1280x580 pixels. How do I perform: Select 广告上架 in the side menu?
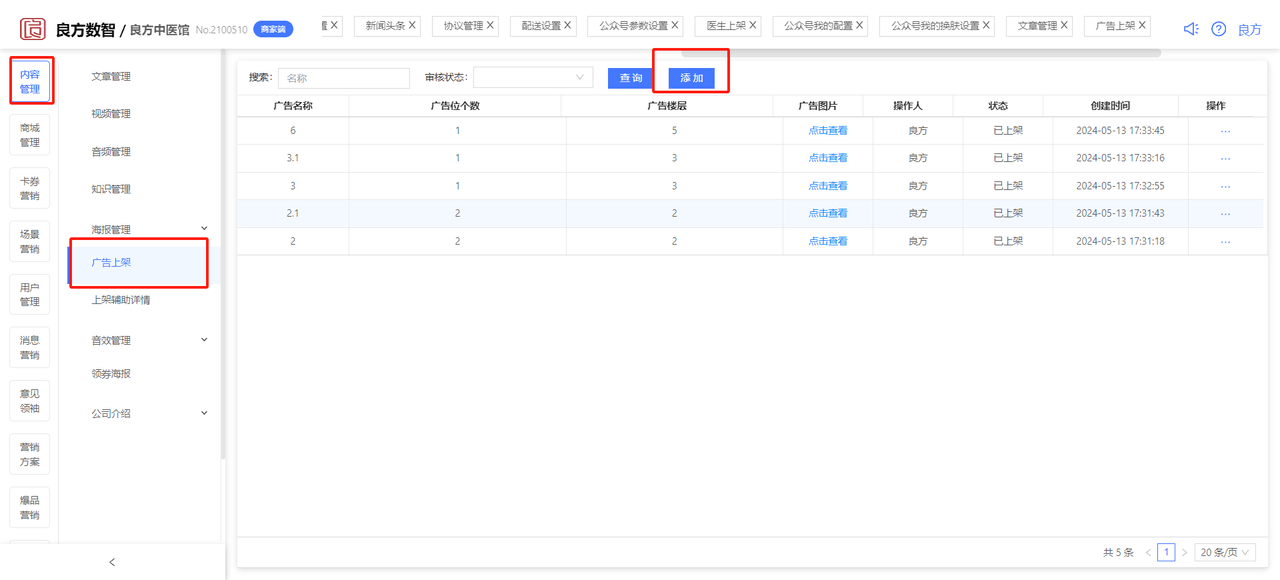[111, 263]
